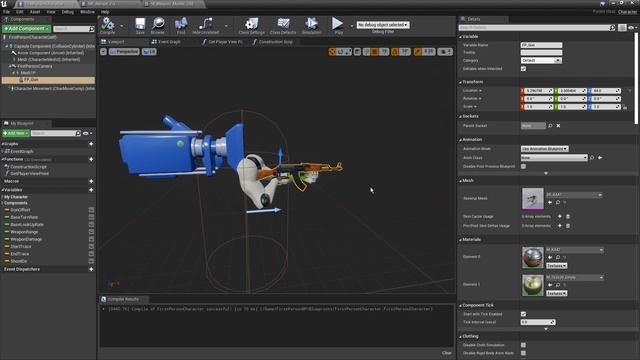The width and height of the screenshot is (640, 360).
Task: Toggle viewport rotation snapping icon
Action: click(x=395, y=52)
